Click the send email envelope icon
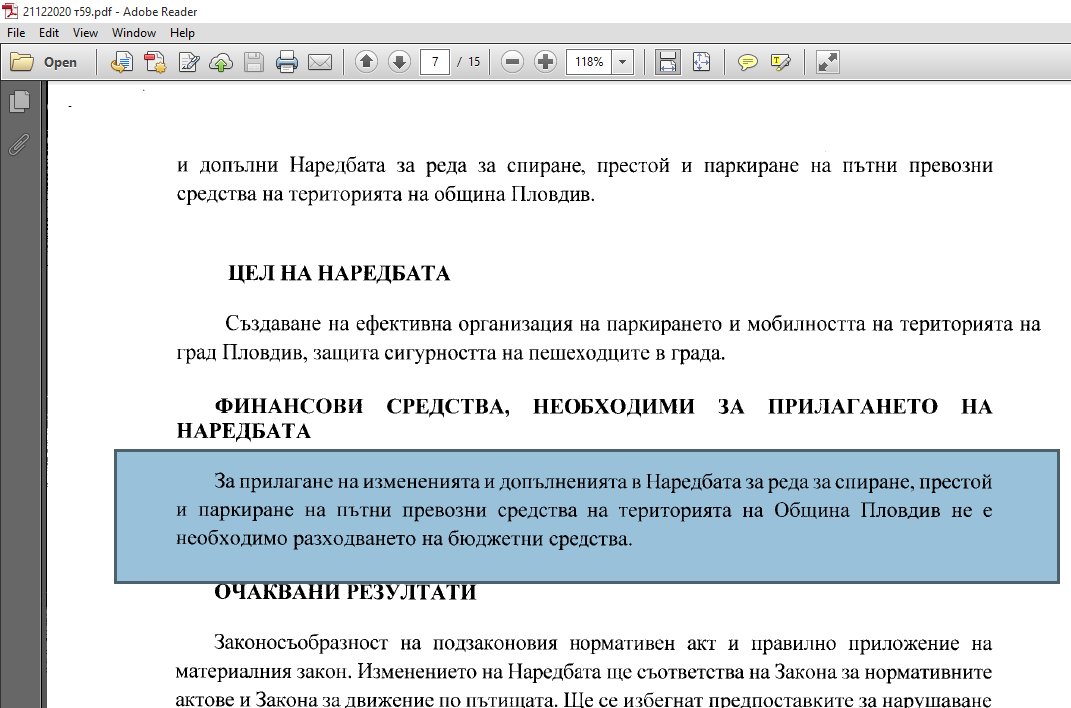The image size is (1071, 708). pyautogui.click(x=320, y=62)
